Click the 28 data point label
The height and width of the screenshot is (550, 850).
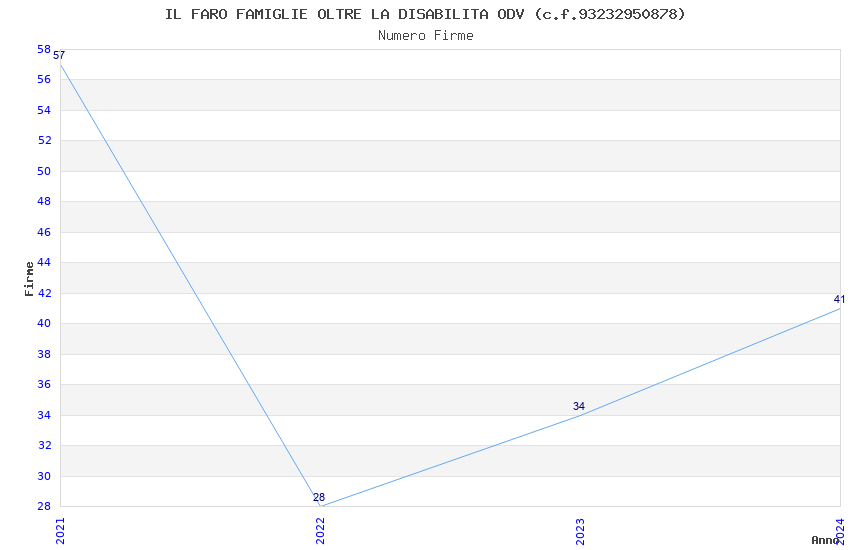pos(319,497)
